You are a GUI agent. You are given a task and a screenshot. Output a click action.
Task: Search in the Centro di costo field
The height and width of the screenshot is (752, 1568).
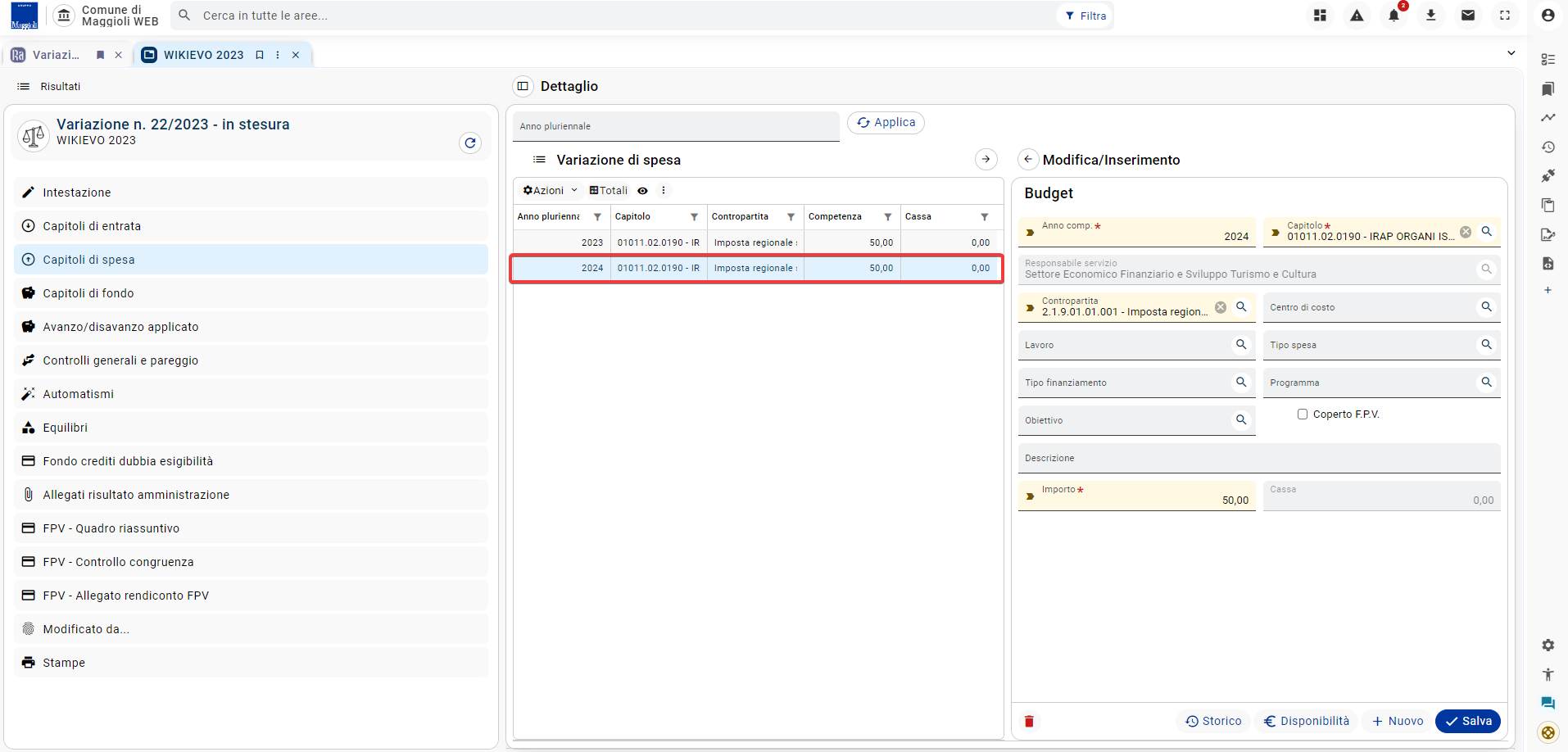[x=1487, y=307]
